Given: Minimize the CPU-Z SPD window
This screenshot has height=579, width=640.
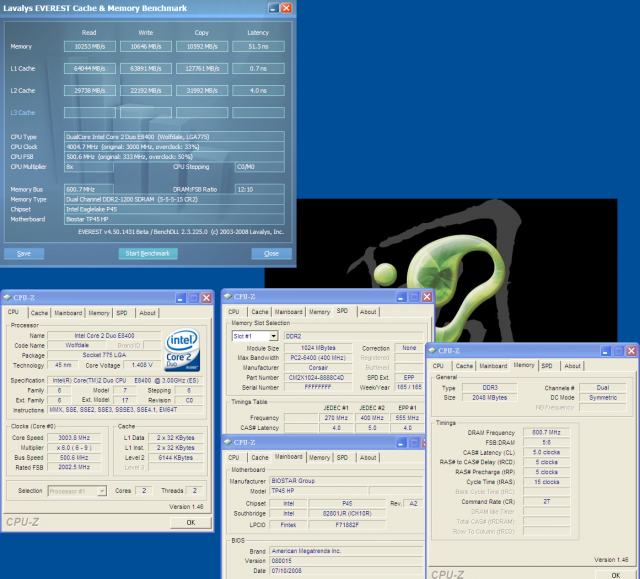Looking at the screenshot, I should coord(401,297).
